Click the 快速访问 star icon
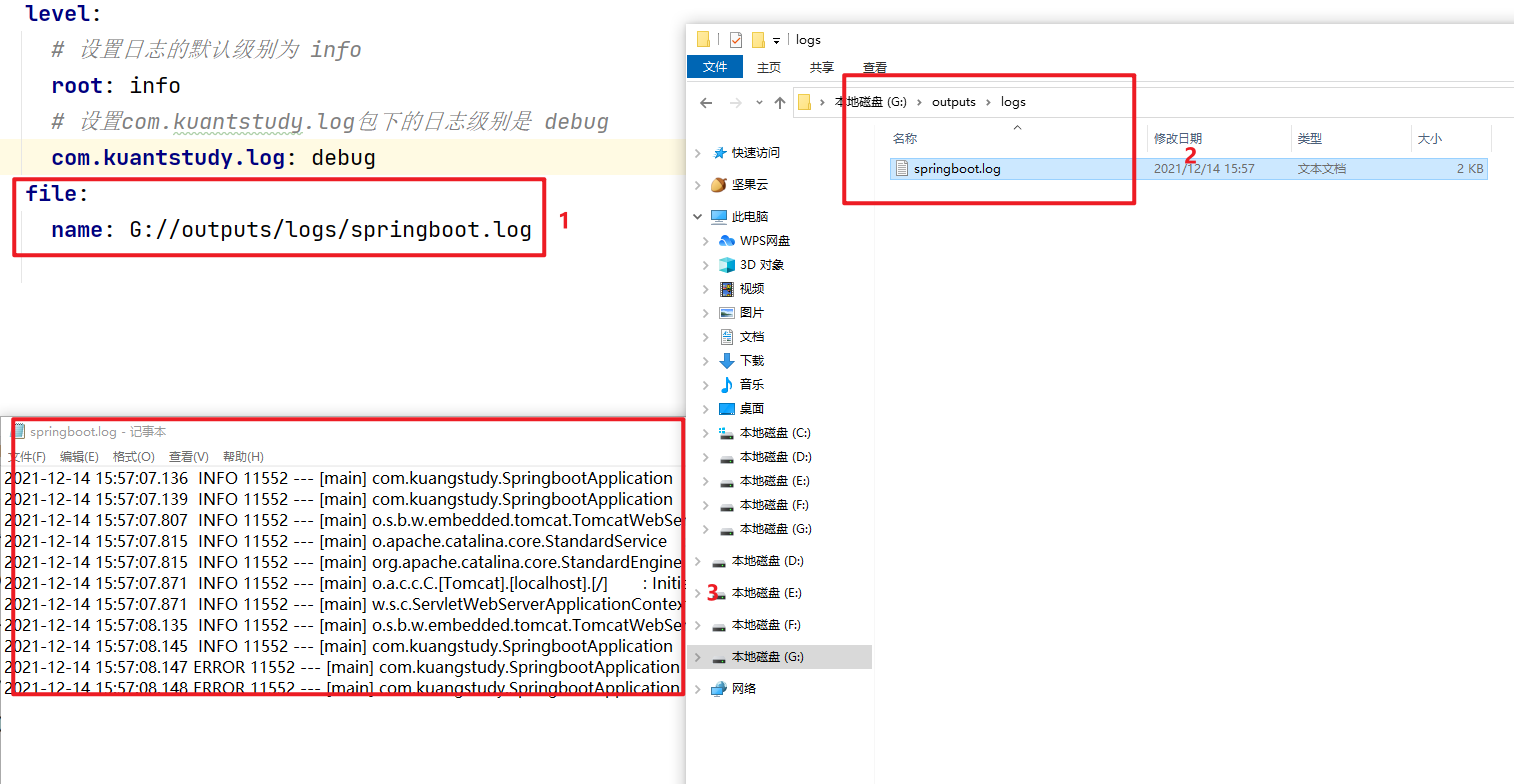 pos(719,153)
